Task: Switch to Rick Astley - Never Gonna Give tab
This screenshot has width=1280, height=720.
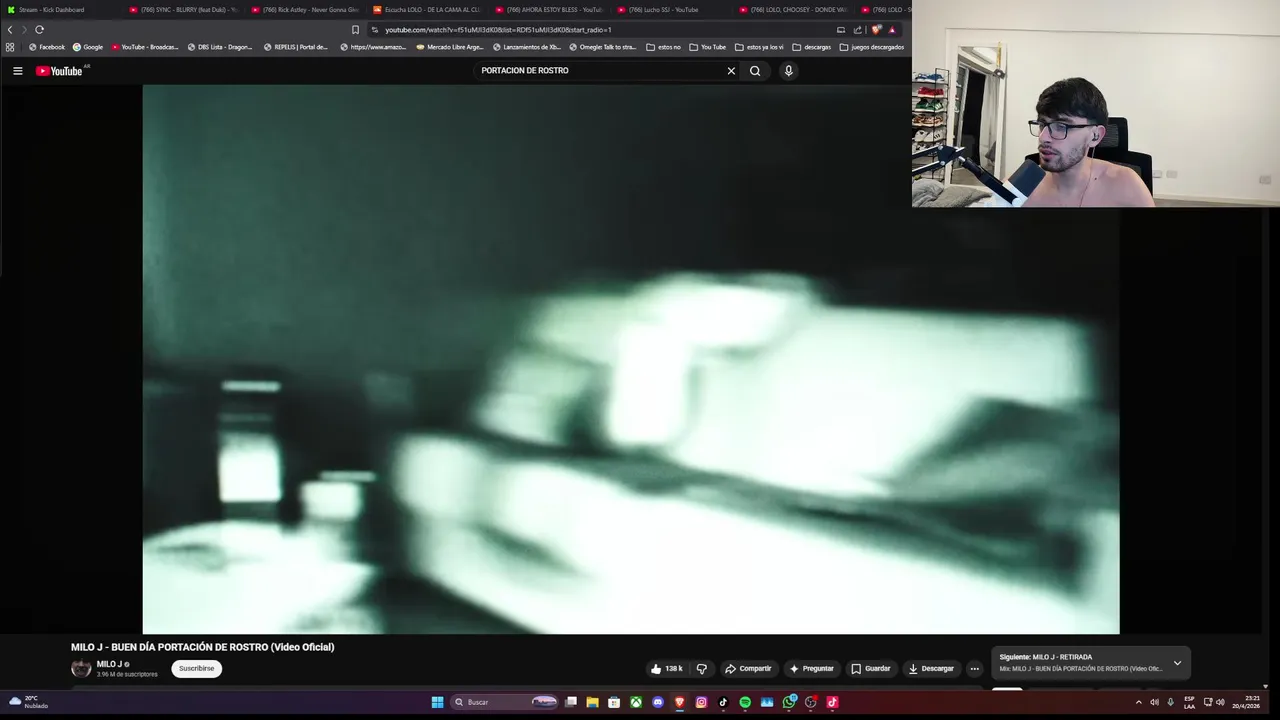Action: pyautogui.click(x=305, y=10)
